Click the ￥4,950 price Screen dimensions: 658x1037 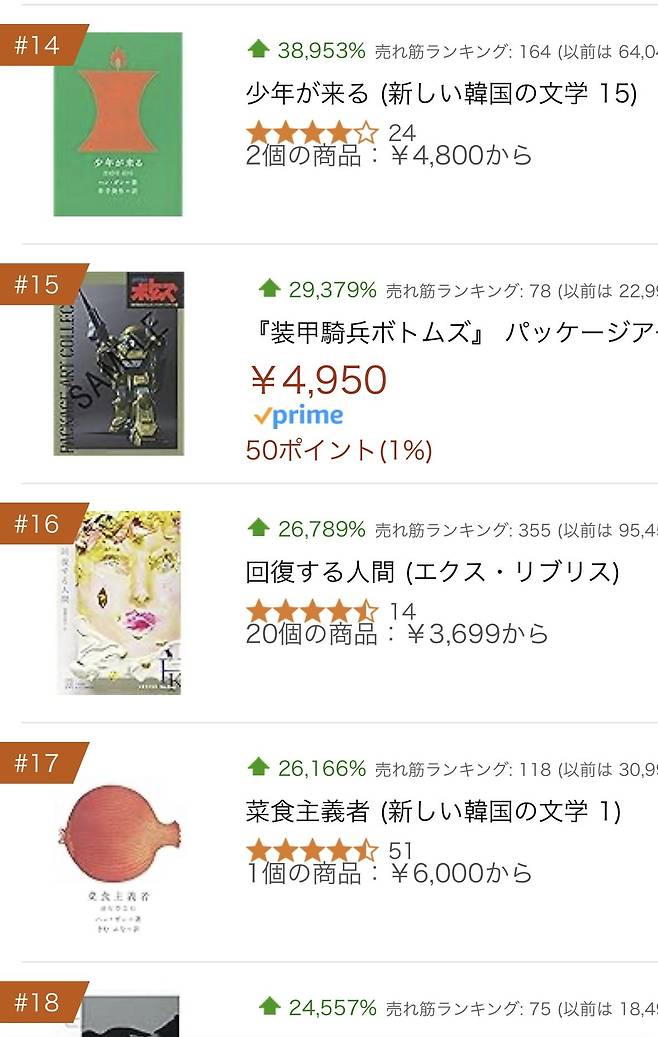(x=317, y=380)
